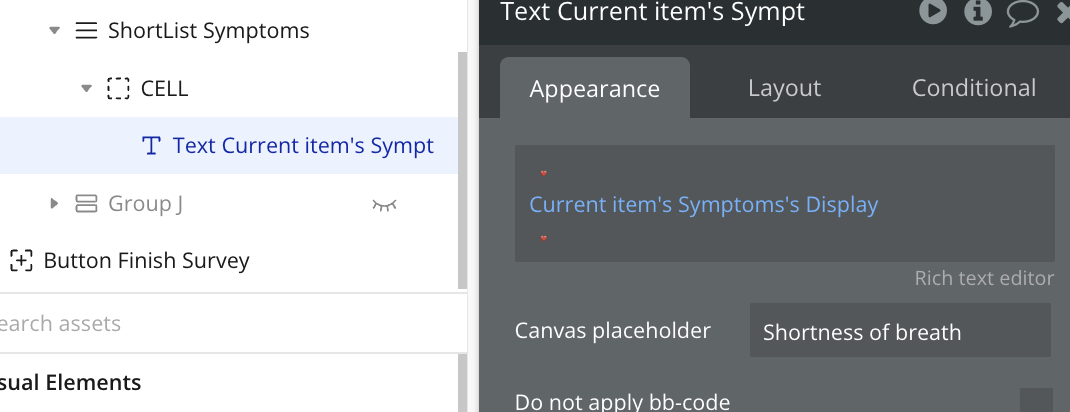Click the text T icon in element tree
The width and height of the screenshot is (1070, 412).
(x=151, y=145)
